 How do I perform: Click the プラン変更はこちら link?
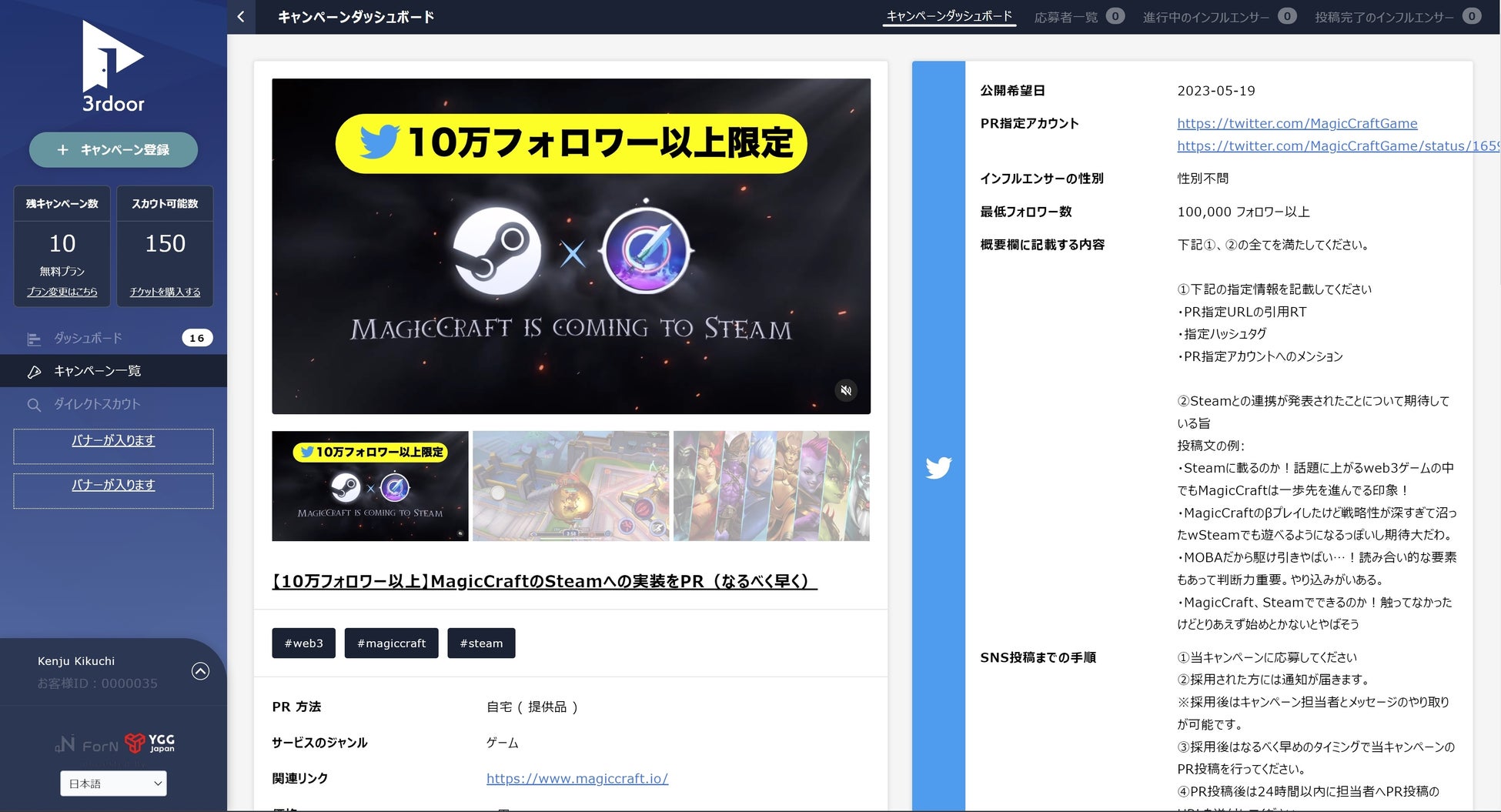click(x=62, y=292)
